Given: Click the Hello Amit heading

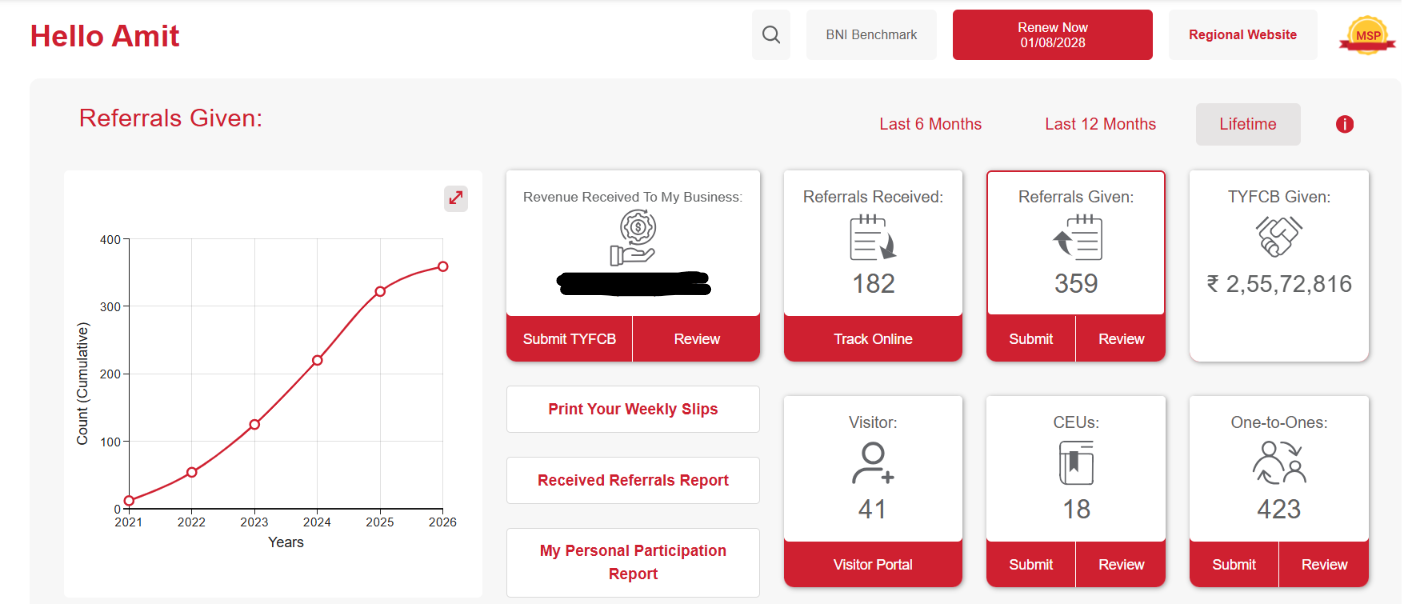Looking at the screenshot, I should [105, 36].
